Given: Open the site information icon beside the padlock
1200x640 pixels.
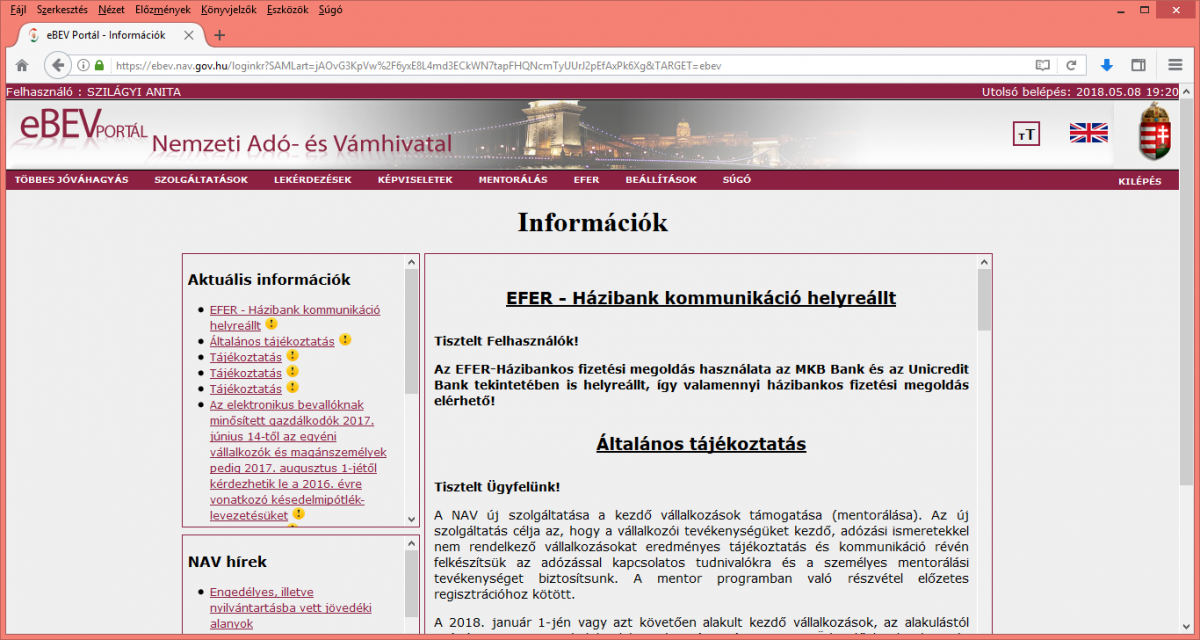Looking at the screenshot, I should tap(84, 65).
